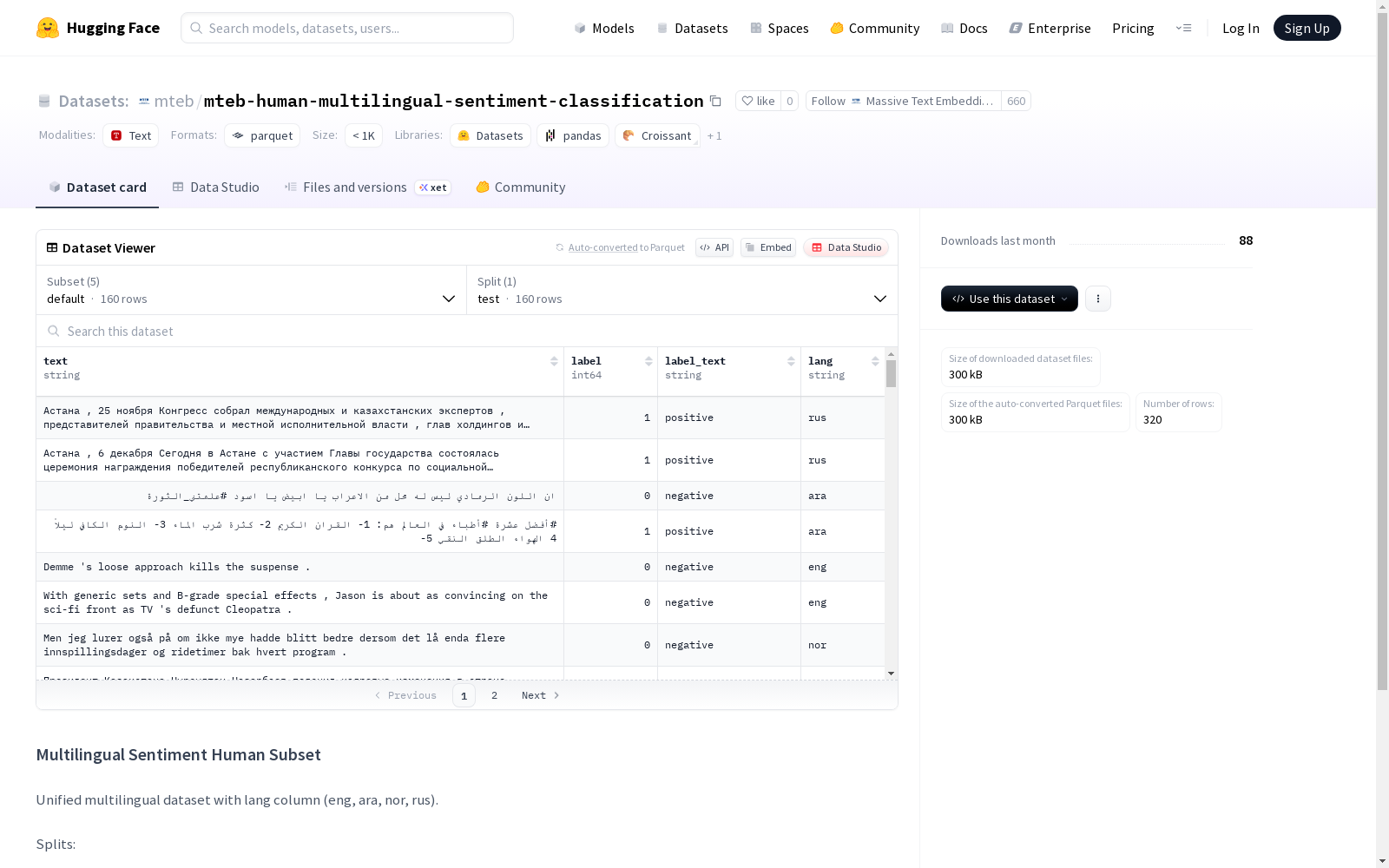
Task: Open Models in the top navigation
Action: 604,28
